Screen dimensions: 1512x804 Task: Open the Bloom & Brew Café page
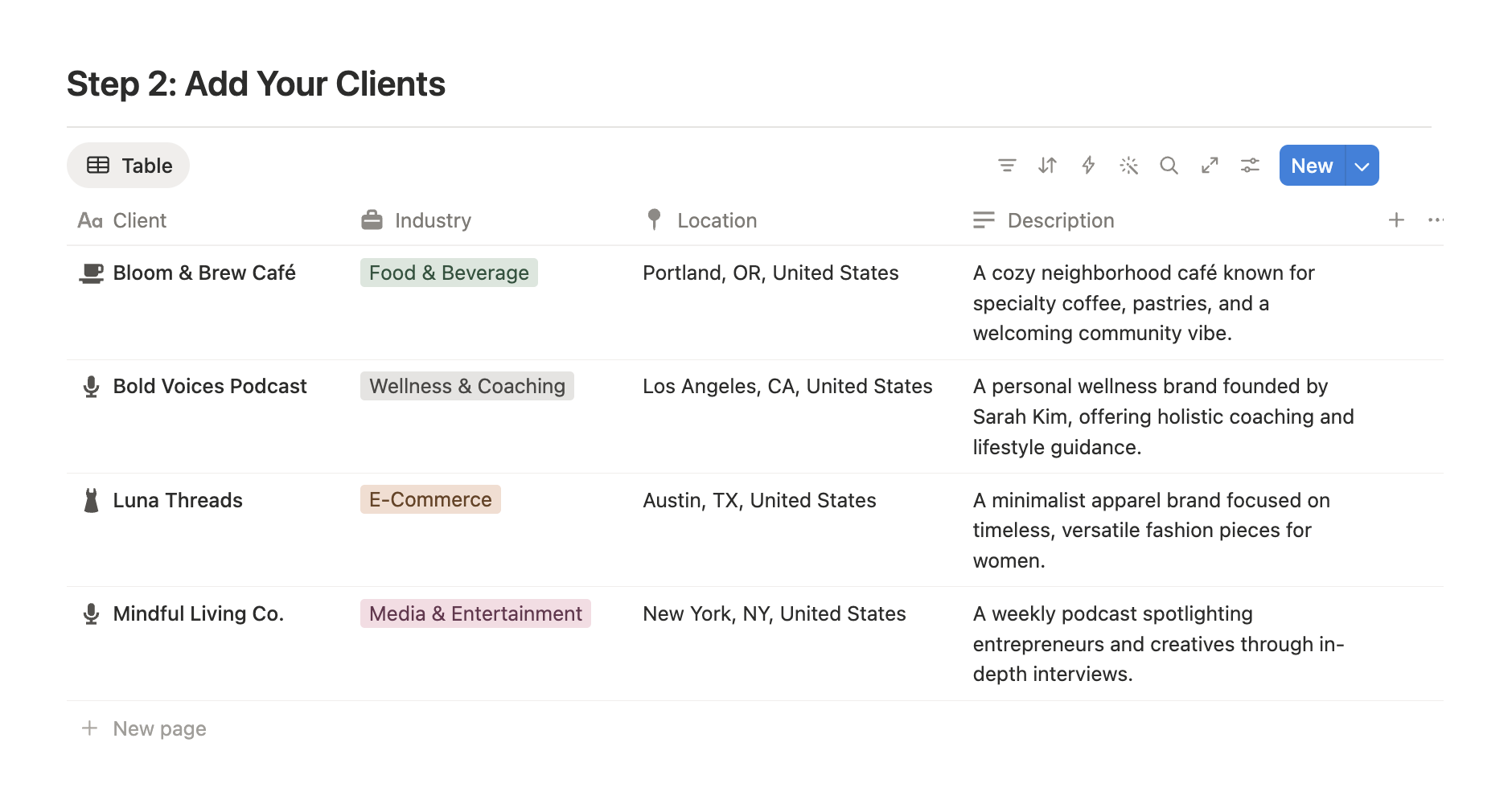point(204,273)
